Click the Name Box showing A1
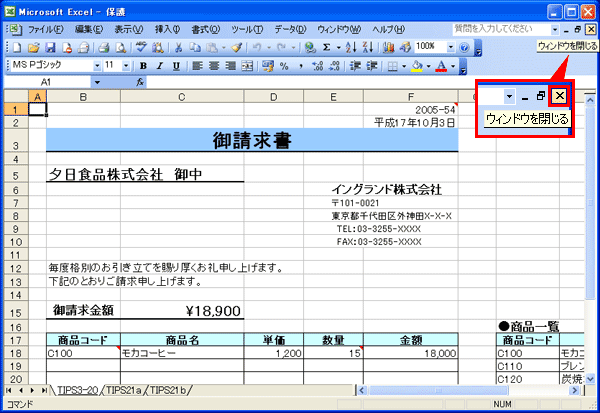600x413 pixels. tap(47, 82)
